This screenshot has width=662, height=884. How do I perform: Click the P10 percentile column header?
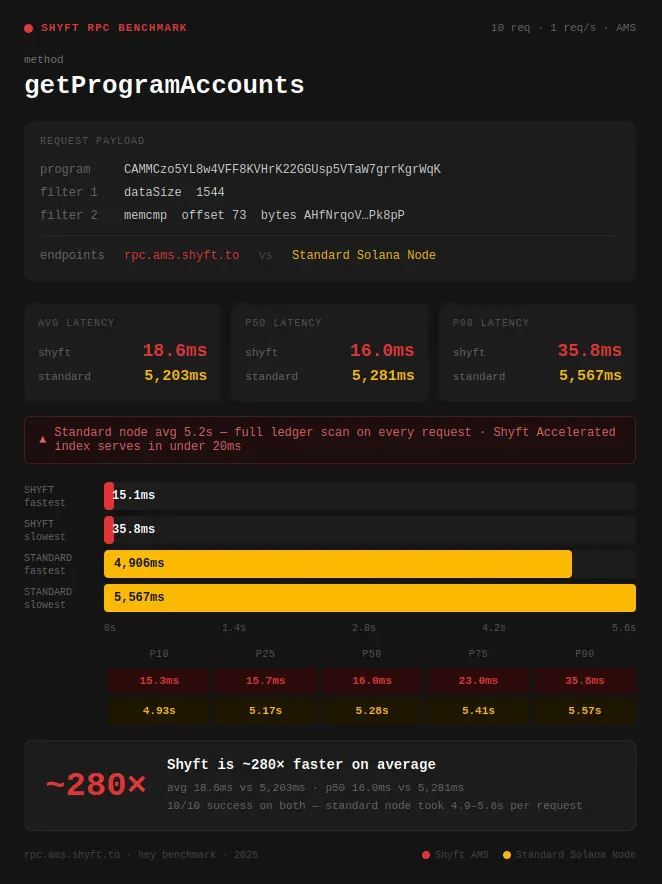(x=159, y=653)
